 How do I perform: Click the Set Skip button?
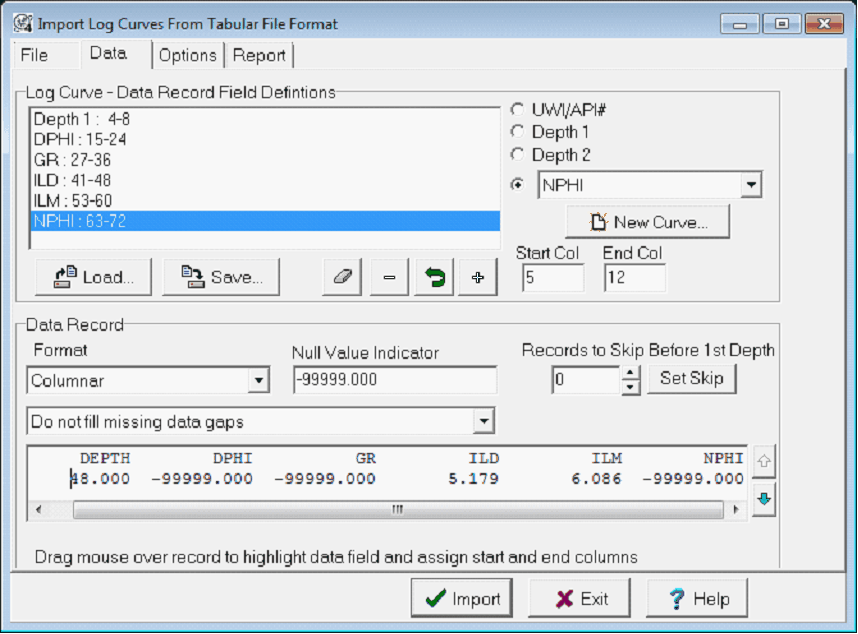click(691, 379)
